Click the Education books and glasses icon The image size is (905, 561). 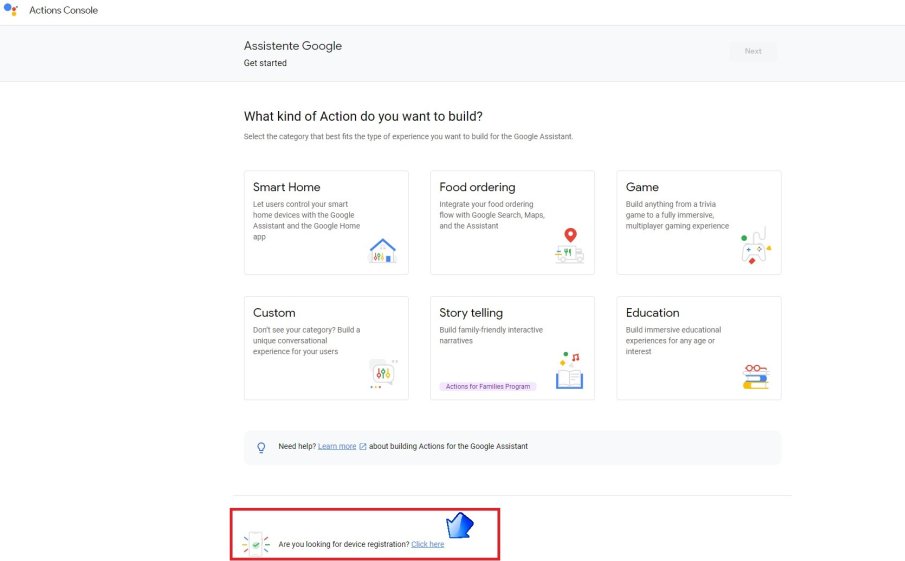[x=756, y=376]
